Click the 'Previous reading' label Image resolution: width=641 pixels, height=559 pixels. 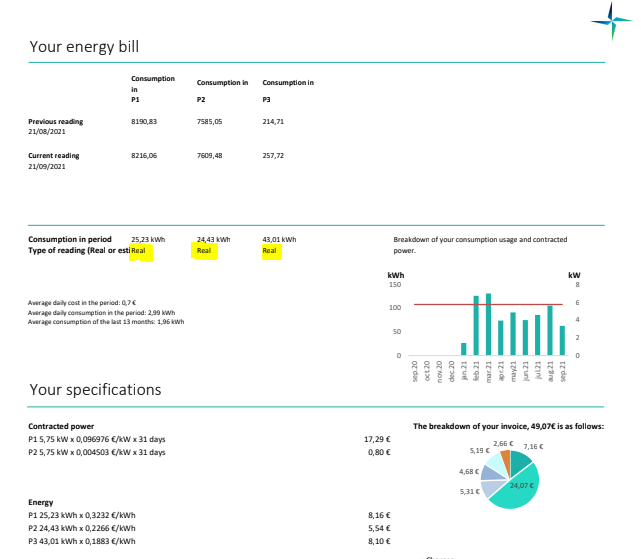(56, 121)
